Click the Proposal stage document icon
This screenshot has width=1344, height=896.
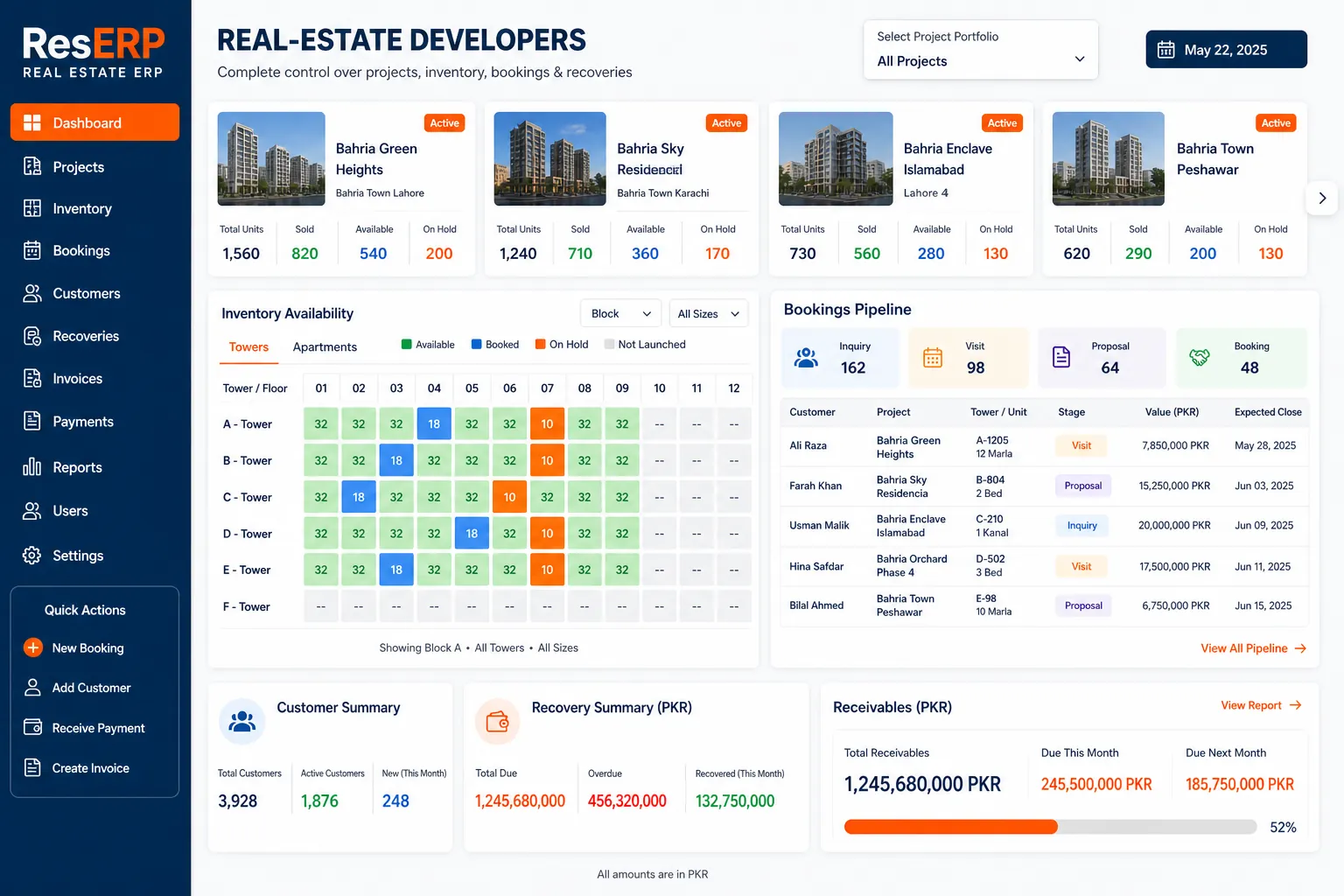pos(1061,357)
